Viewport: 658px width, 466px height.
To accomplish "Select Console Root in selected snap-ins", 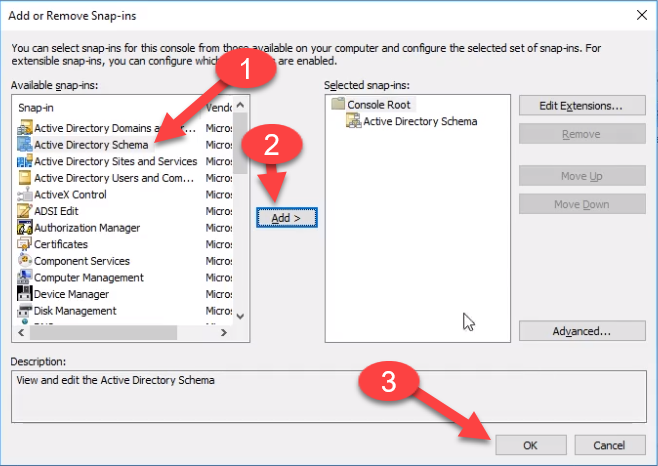I will (379, 104).
